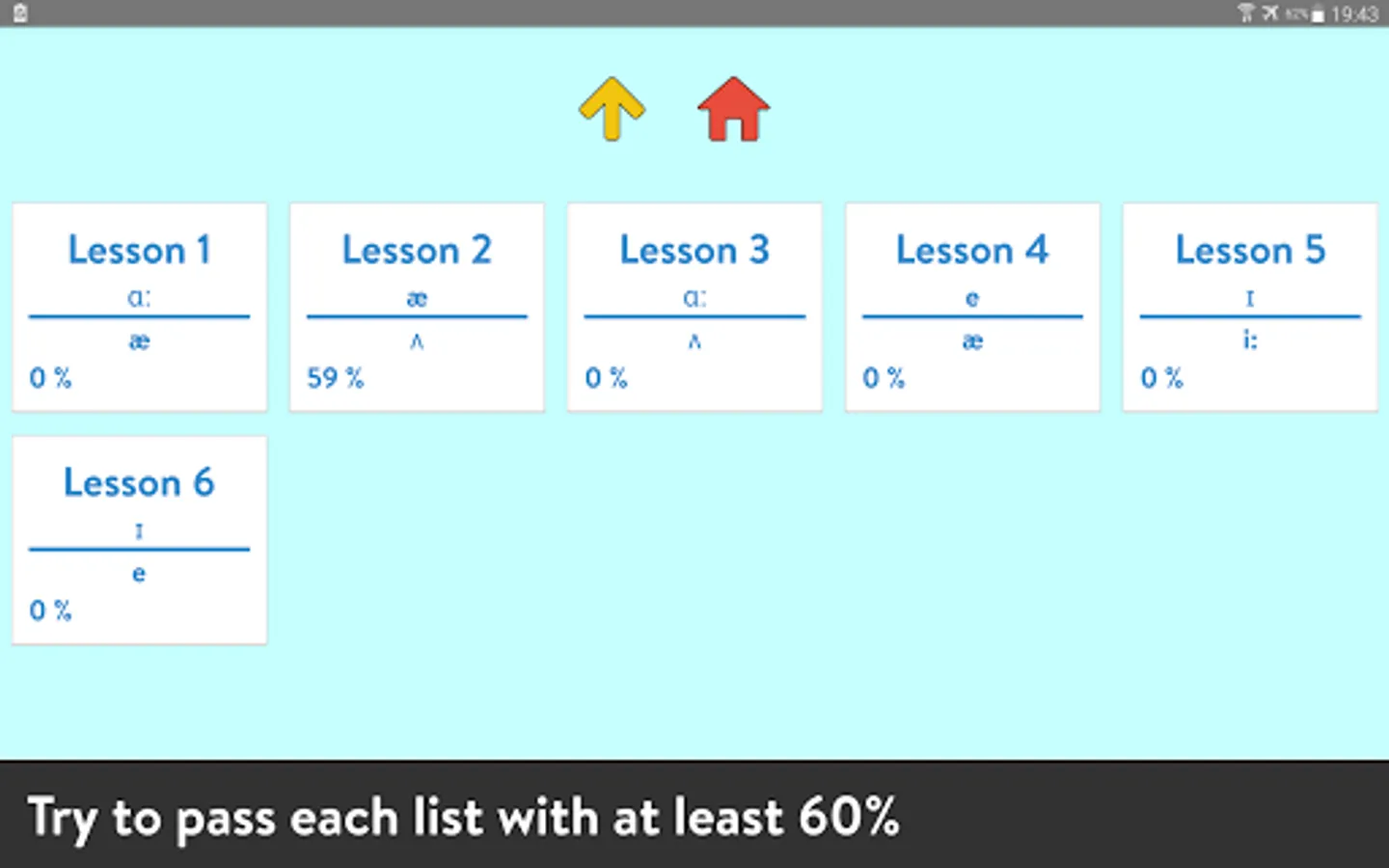The height and width of the screenshot is (868, 1389).
Task: Open the Lesson 6 heading
Action: [x=139, y=483]
